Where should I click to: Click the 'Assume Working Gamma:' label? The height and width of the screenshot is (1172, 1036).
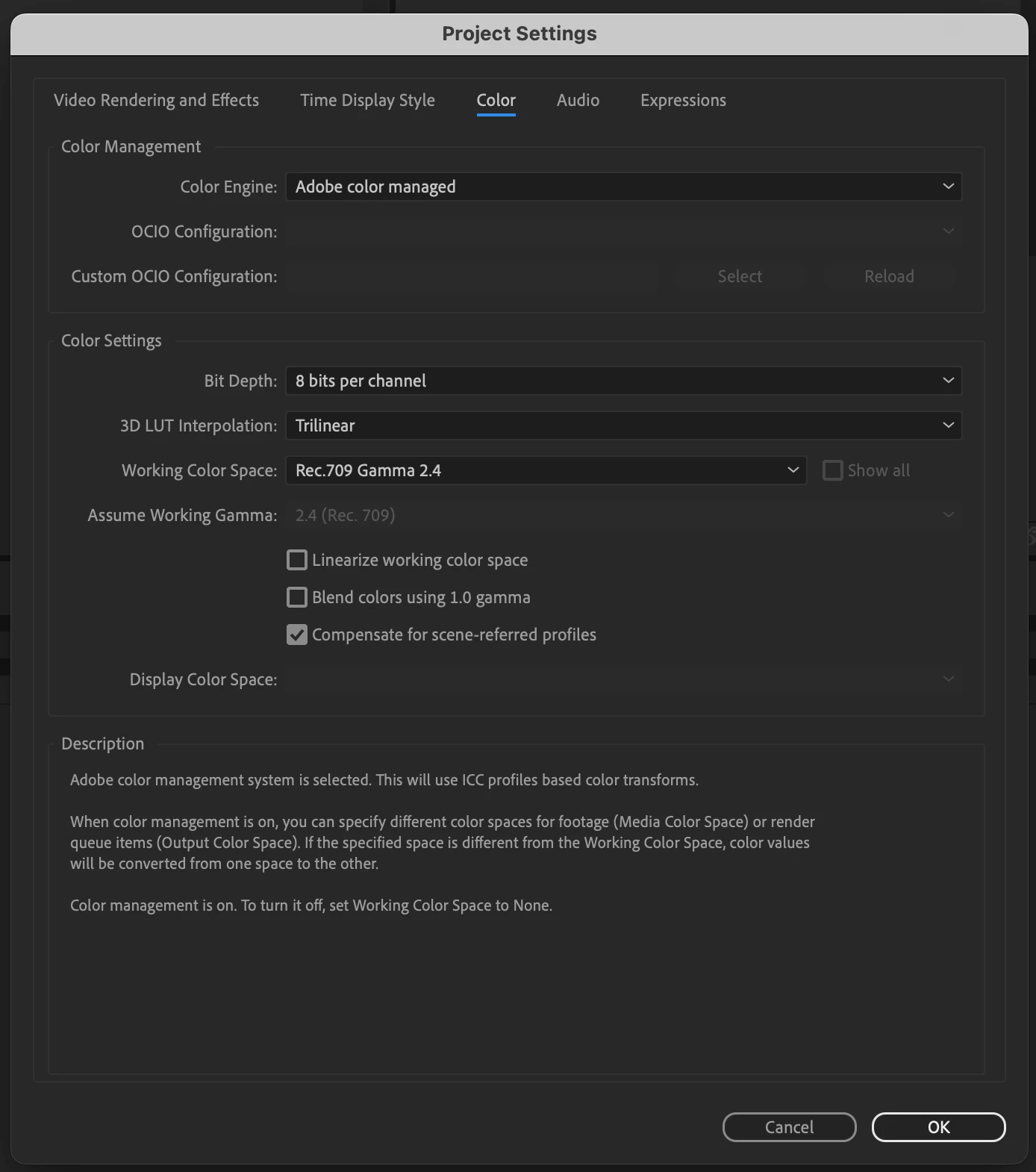click(182, 515)
